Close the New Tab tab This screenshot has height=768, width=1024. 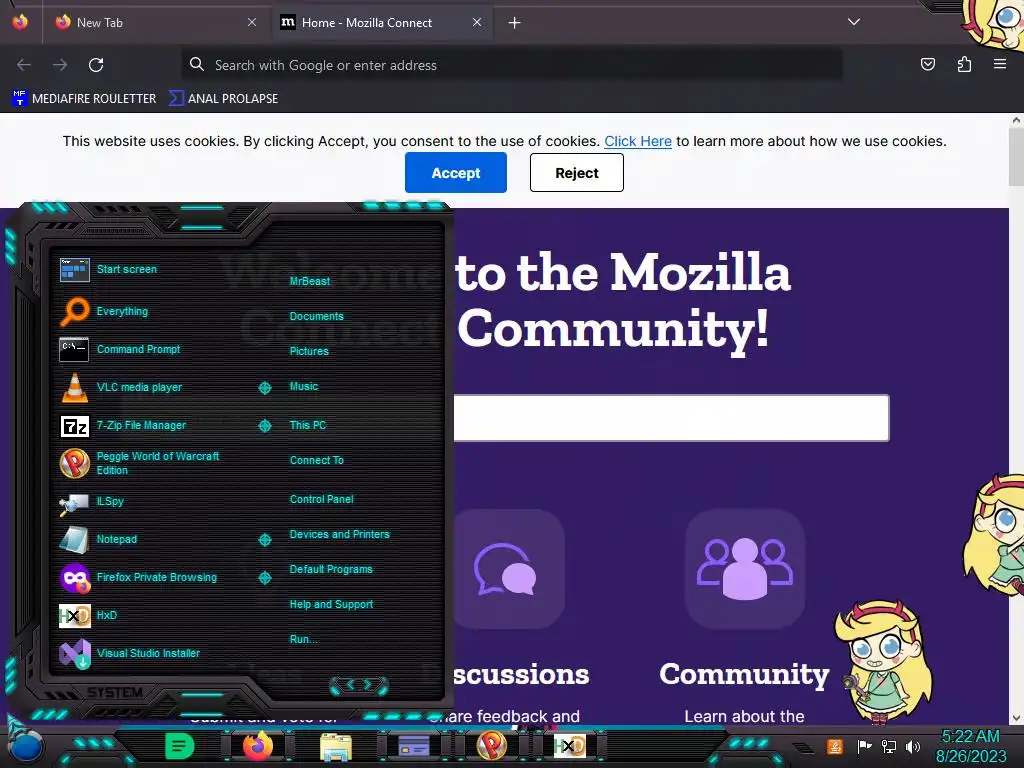click(251, 22)
